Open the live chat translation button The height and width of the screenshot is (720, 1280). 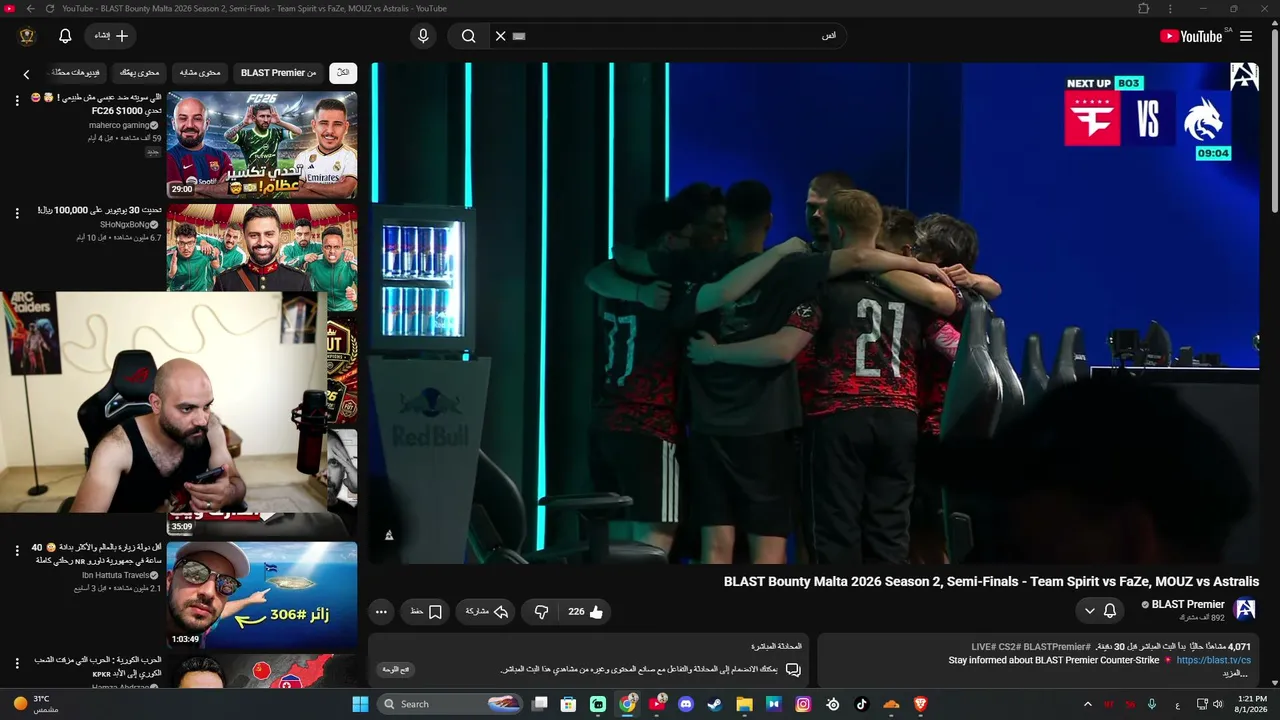click(396, 669)
